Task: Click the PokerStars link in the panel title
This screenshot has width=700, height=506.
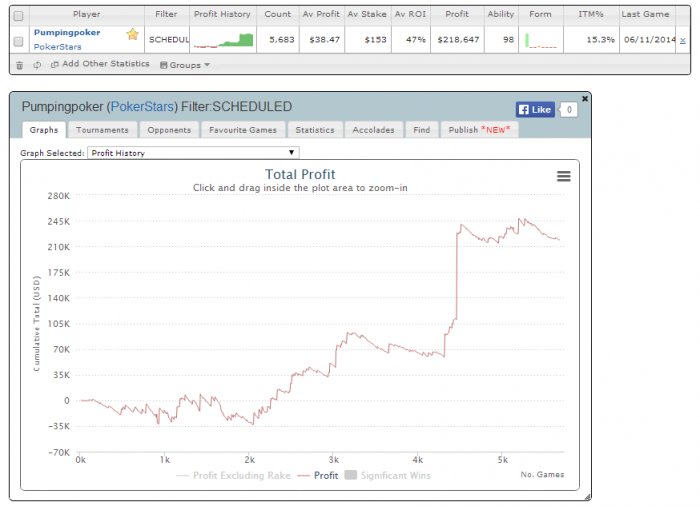Action: pos(142,107)
